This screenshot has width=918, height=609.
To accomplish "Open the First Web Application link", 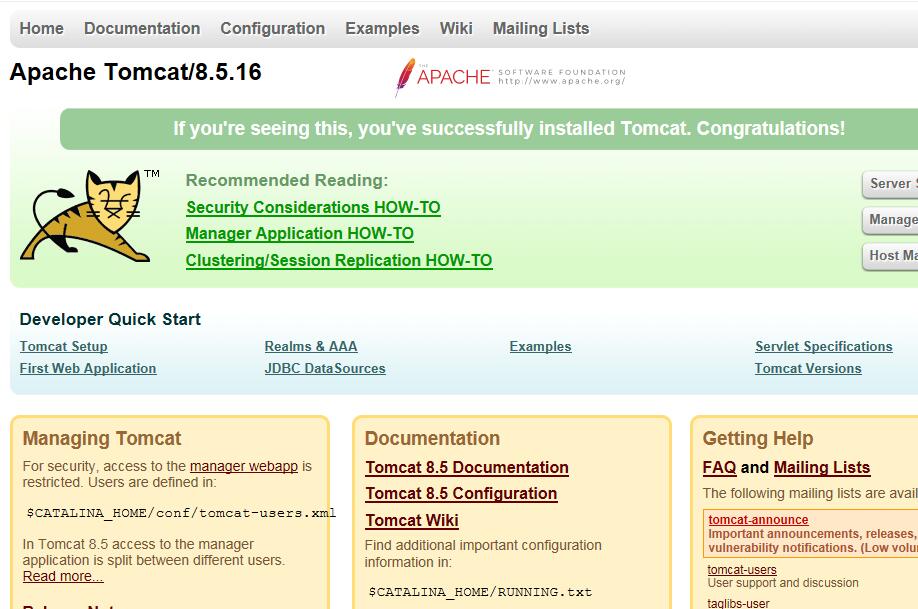I will [x=88, y=368].
